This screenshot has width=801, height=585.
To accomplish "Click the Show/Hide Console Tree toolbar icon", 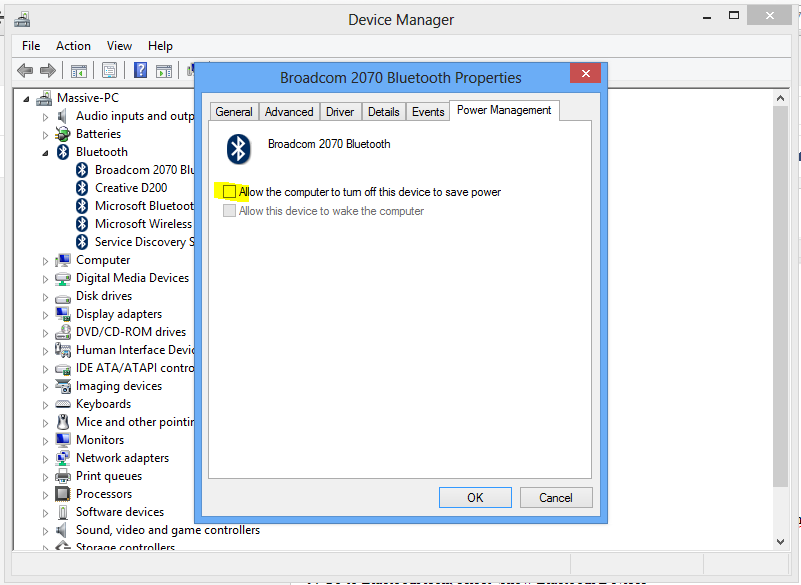I will click(79, 71).
